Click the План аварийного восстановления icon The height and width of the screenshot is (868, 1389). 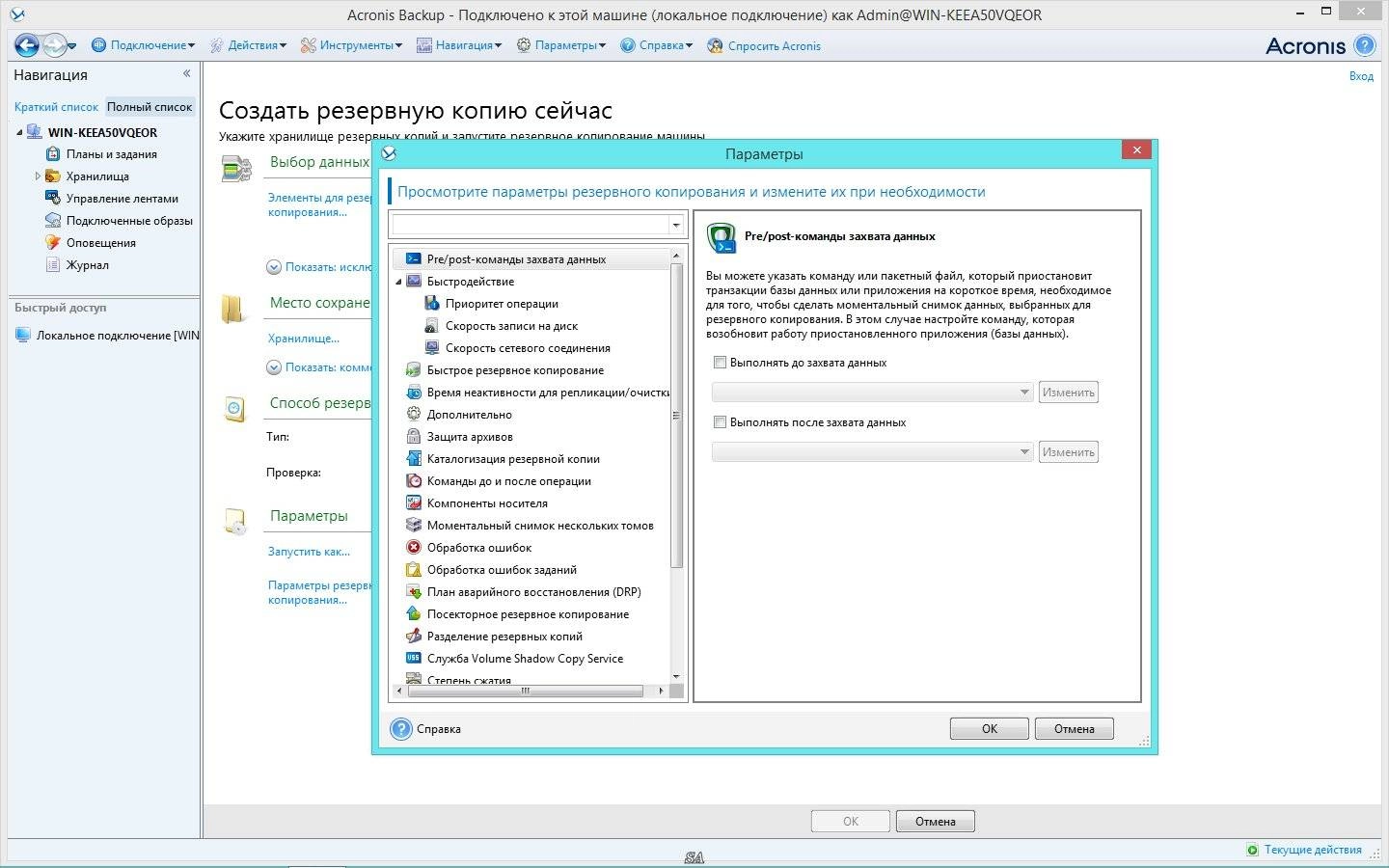point(413,591)
